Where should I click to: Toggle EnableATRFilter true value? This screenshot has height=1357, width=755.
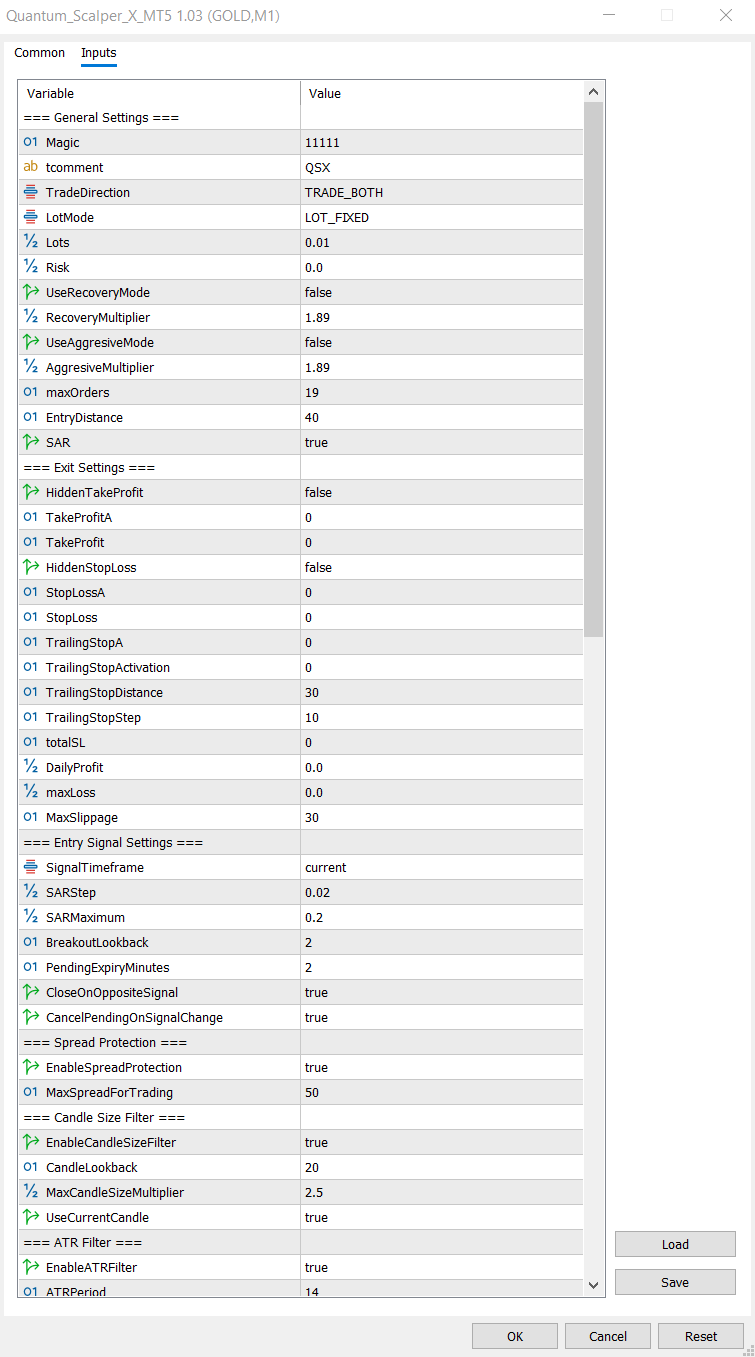coord(442,1268)
